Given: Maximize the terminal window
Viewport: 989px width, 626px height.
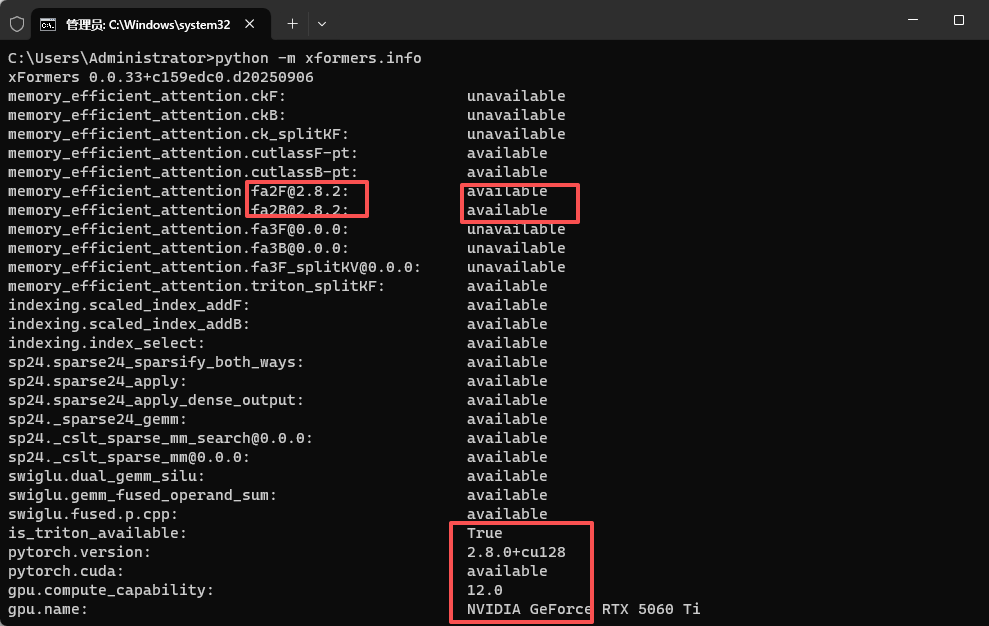Looking at the screenshot, I should click(959, 20).
